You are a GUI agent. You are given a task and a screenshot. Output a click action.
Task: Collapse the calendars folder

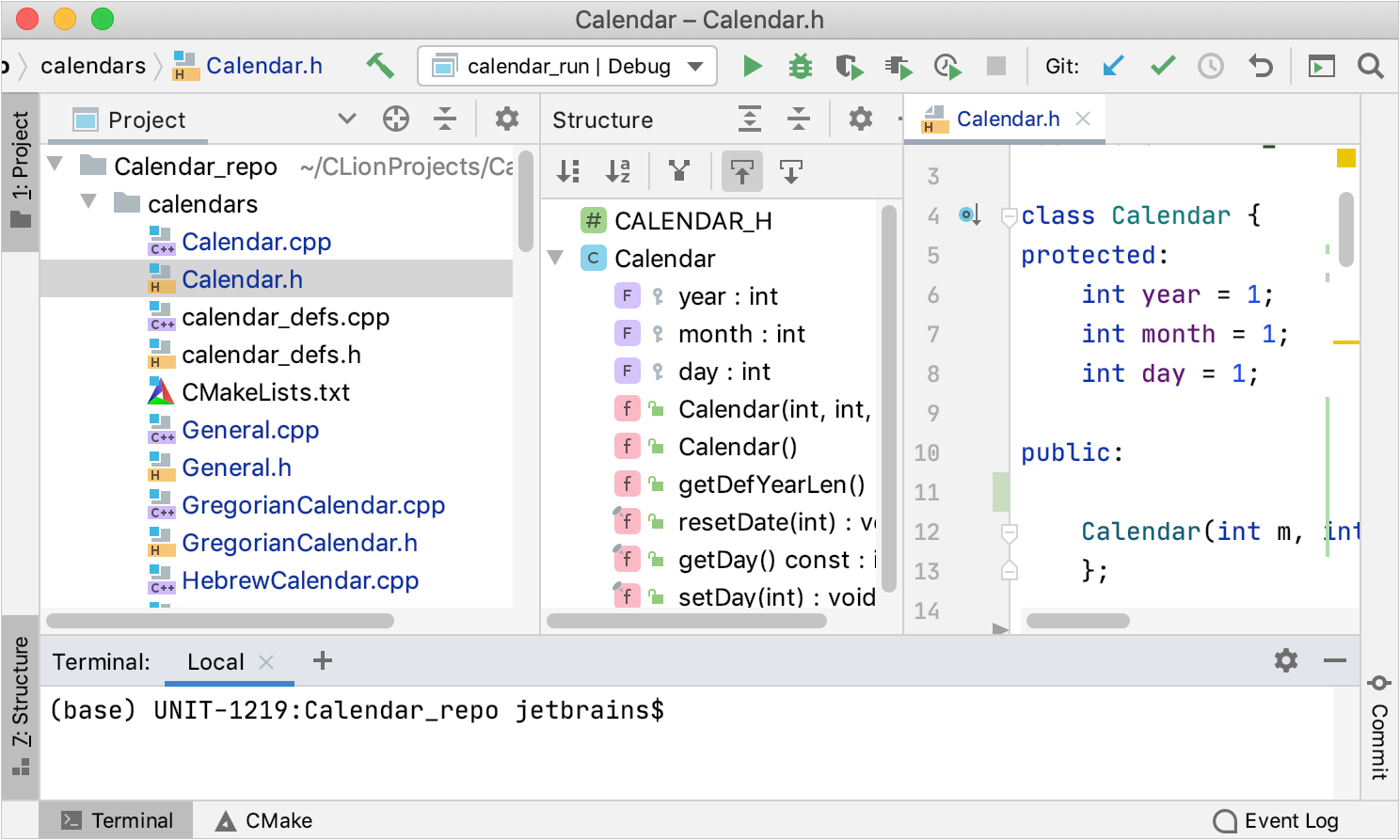(x=89, y=202)
